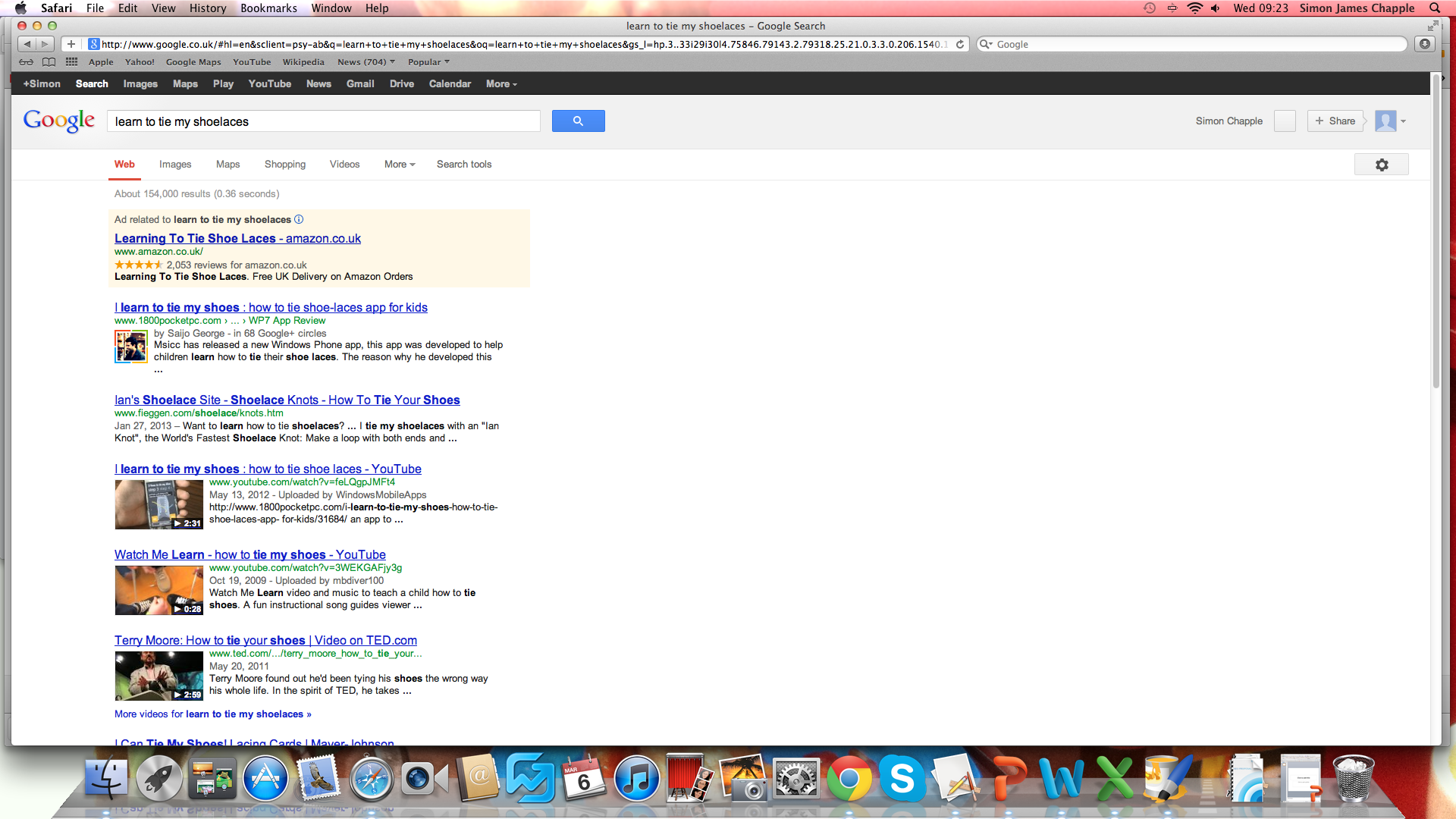Open the Bookmarks menu
The width and height of the screenshot is (1456, 819).
click(268, 8)
